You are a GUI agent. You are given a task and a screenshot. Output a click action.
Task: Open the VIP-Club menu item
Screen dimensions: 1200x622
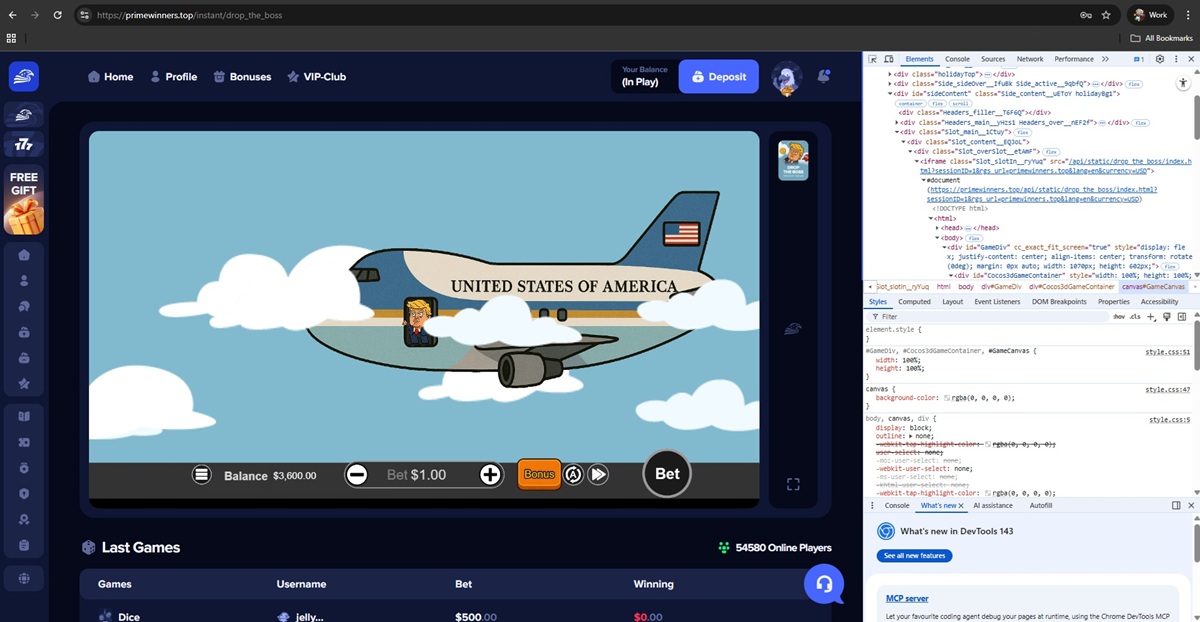(x=316, y=77)
